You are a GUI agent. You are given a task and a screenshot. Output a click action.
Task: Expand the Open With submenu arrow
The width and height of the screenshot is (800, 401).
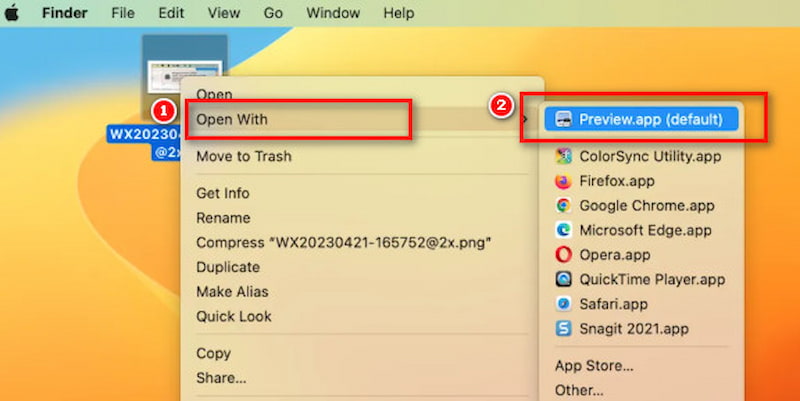click(525, 119)
